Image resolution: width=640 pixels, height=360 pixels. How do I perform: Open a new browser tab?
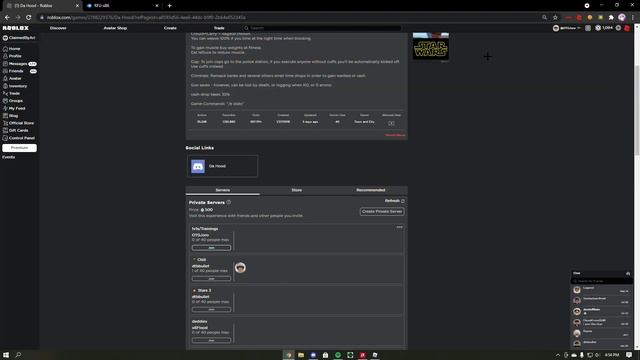click(x=169, y=6)
